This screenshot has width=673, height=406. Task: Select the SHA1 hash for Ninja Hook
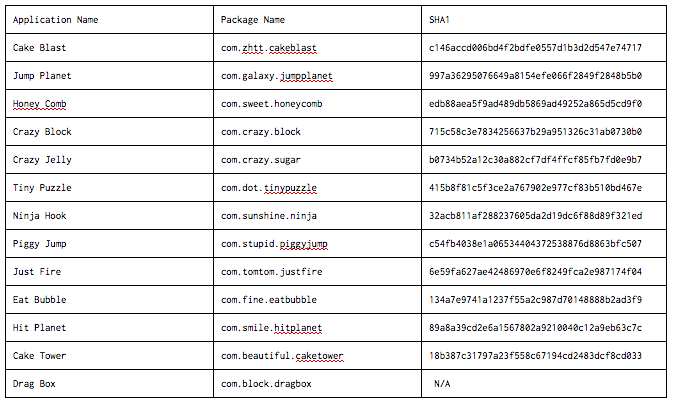(535, 216)
